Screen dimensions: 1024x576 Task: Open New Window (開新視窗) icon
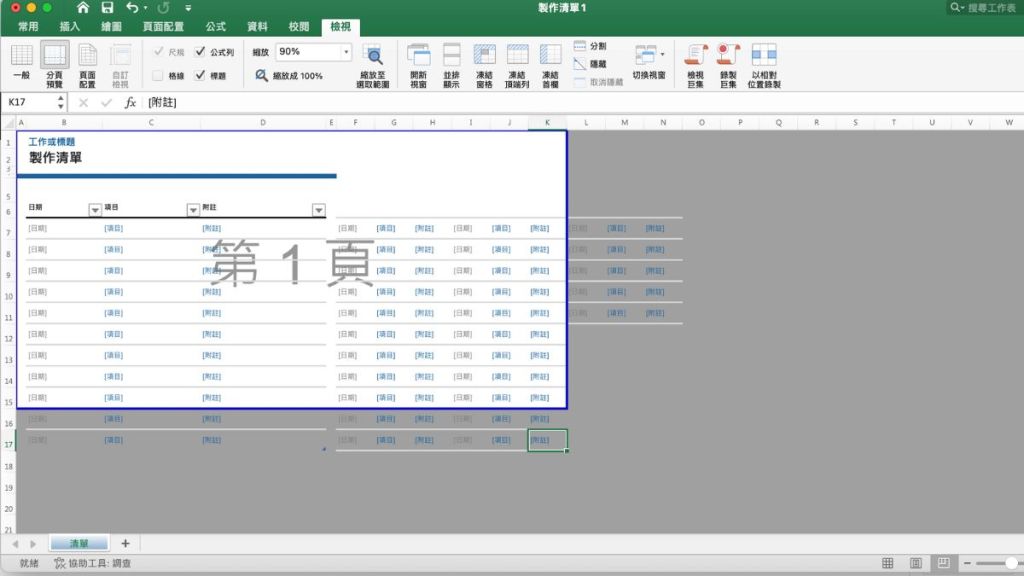click(418, 56)
